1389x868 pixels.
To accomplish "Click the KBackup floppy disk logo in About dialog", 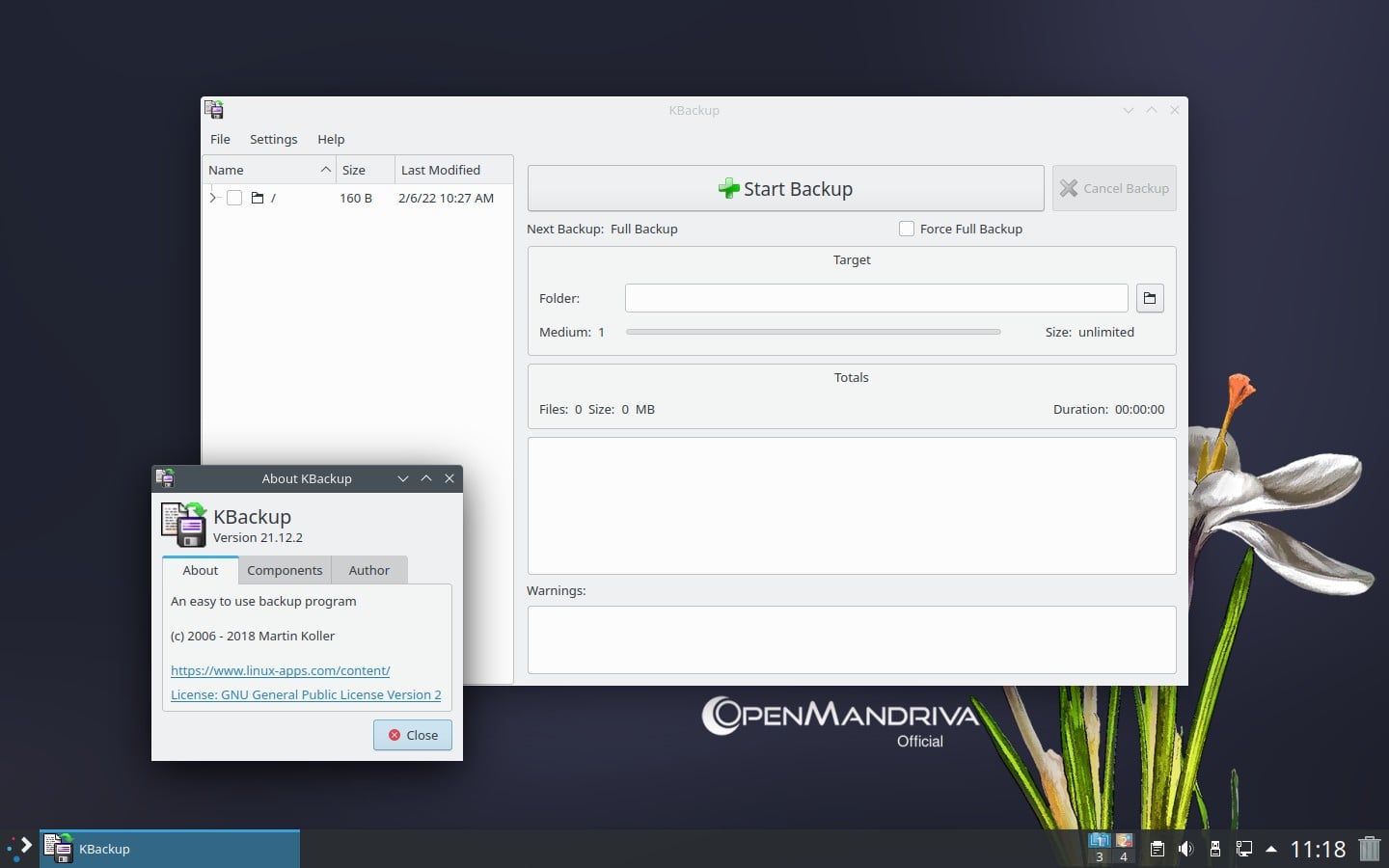I will click(184, 525).
